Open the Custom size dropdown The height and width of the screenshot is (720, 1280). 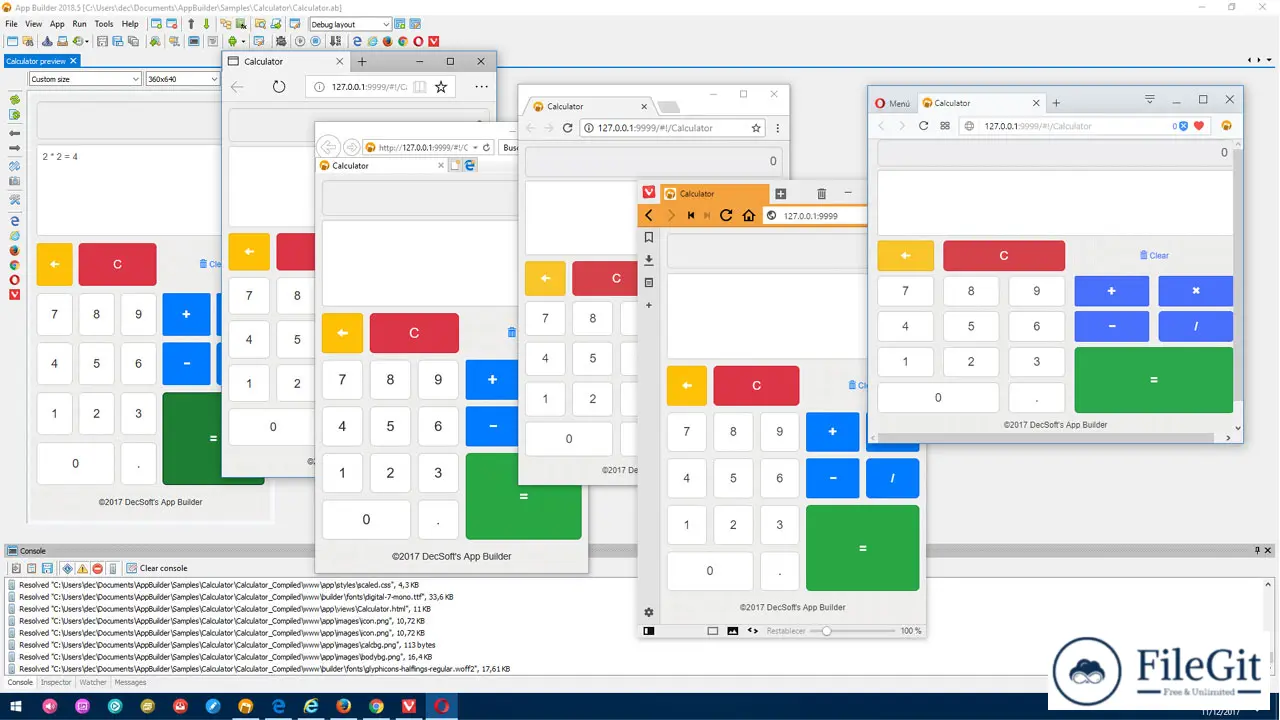[x=84, y=79]
